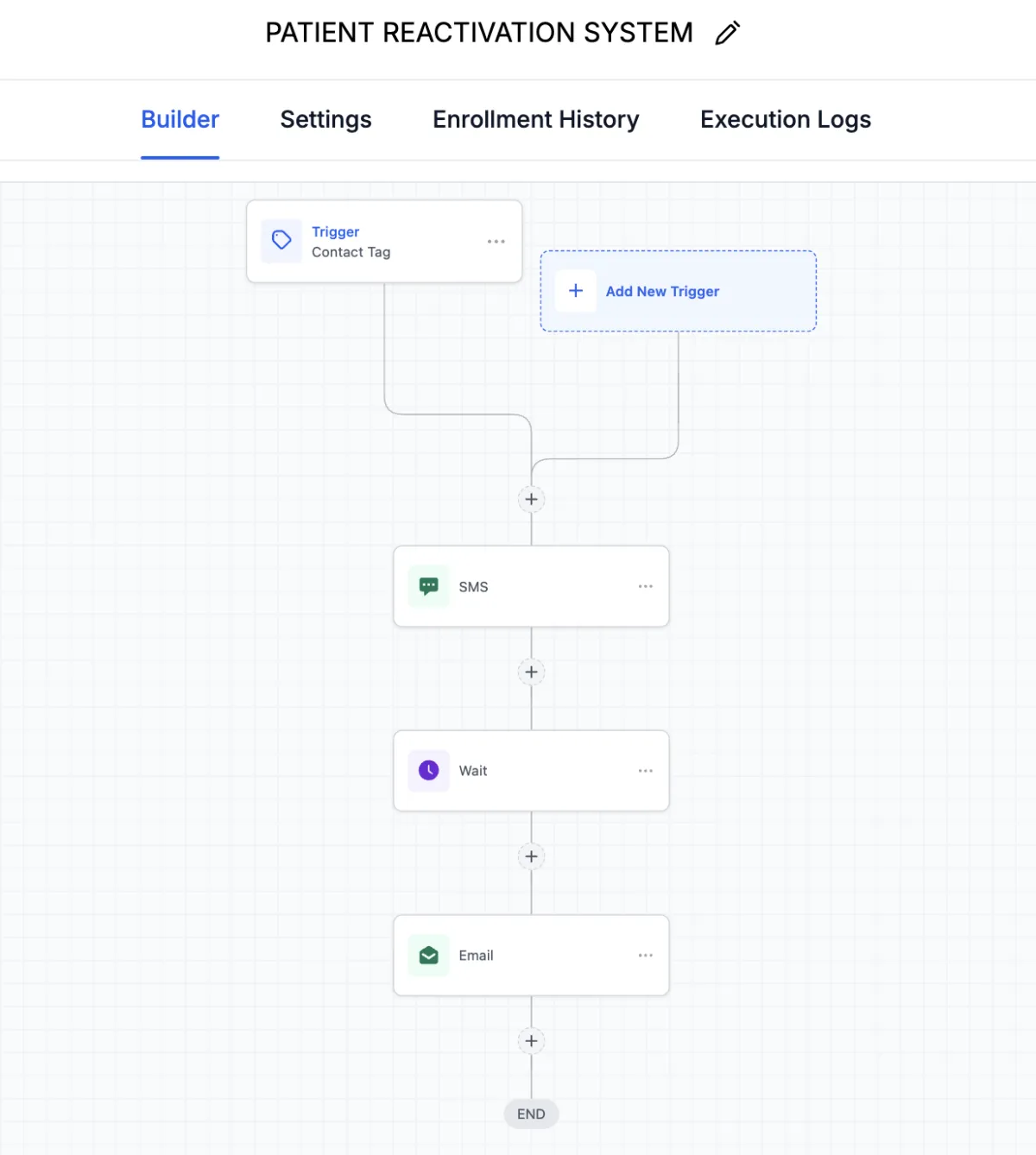Click the END node of the workflow
1036x1155 pixels.
click(531, 1114)
